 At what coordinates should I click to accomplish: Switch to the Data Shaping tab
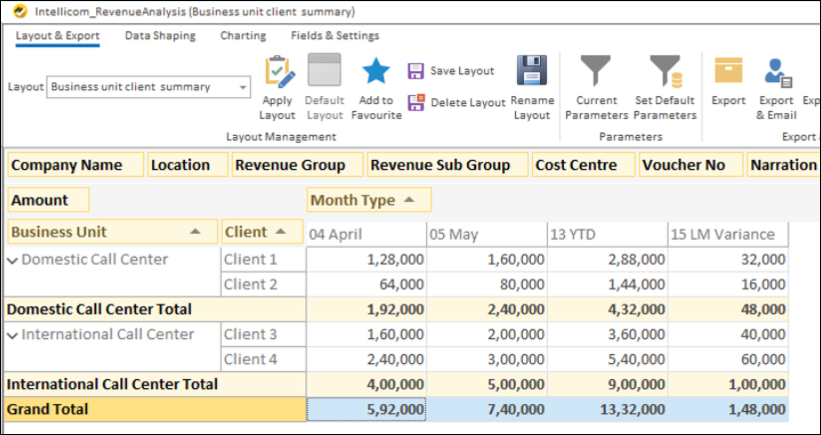[160, 36]
